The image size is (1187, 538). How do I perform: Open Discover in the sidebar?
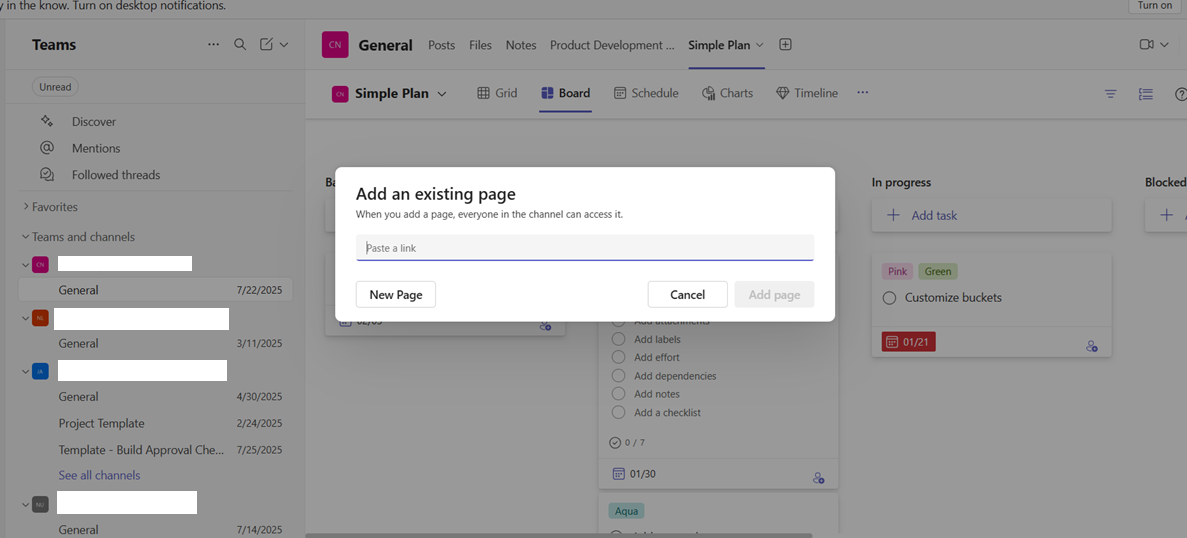[94, 121]
